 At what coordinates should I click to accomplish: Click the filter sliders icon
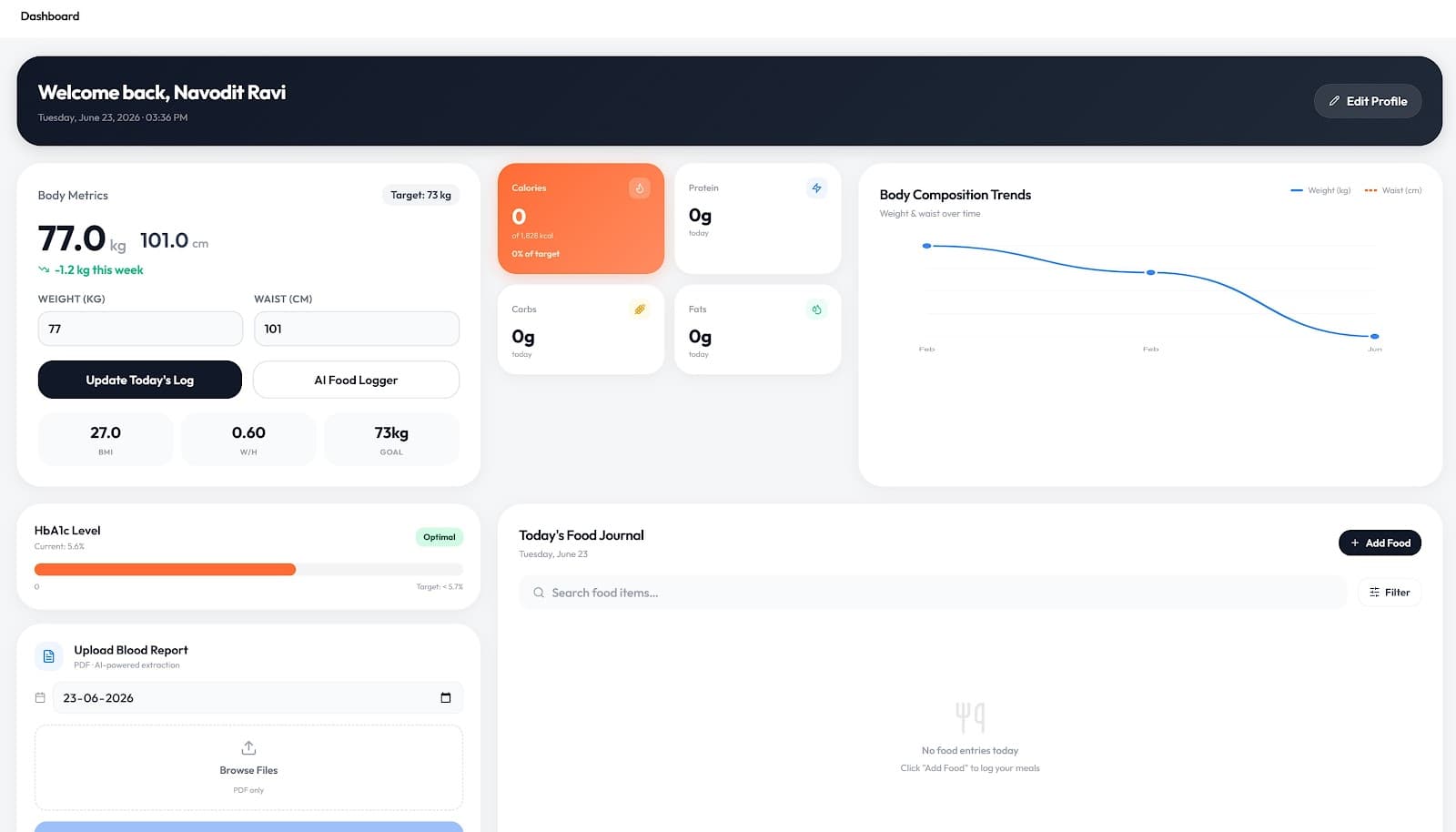1374,593
